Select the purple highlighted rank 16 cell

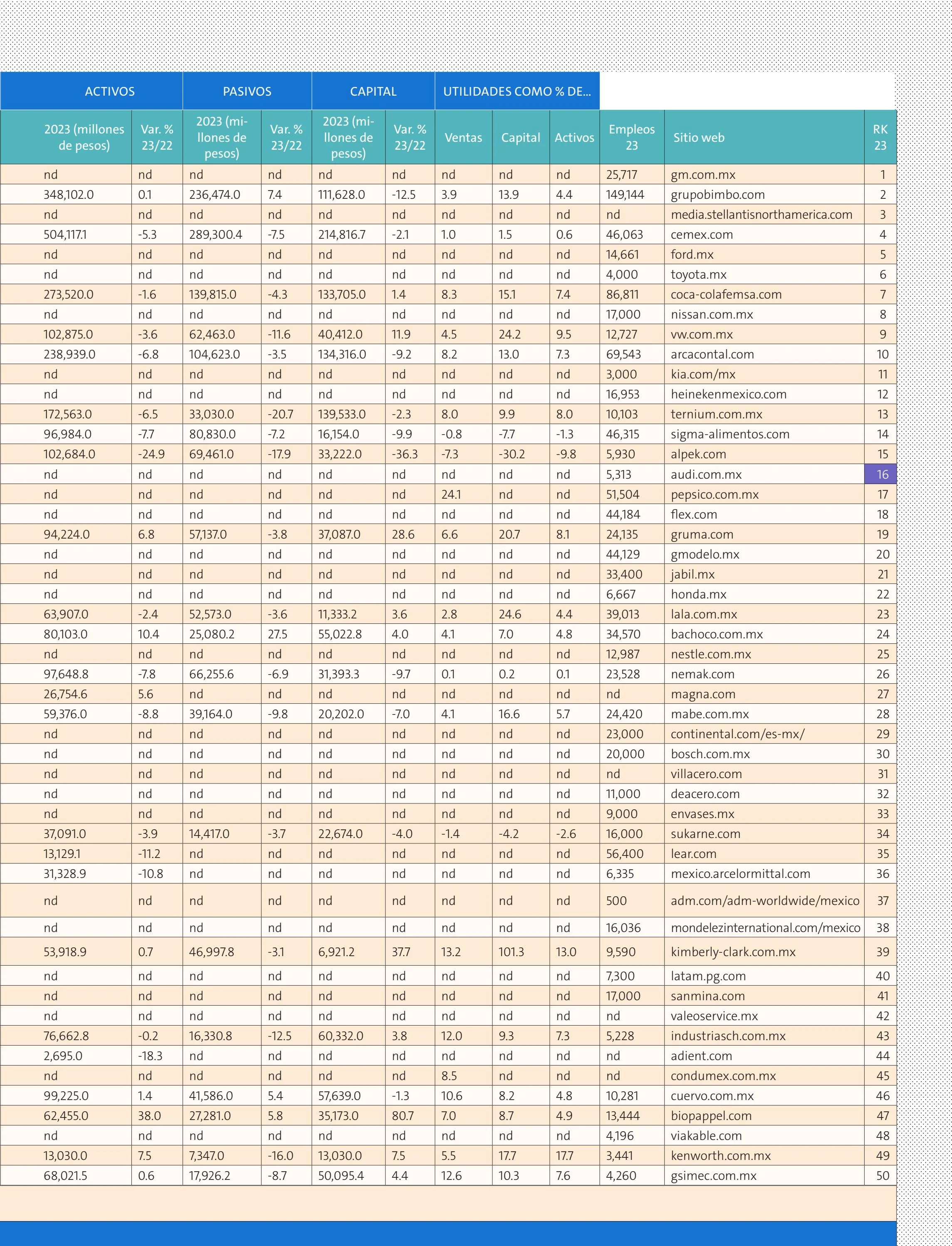880,474
